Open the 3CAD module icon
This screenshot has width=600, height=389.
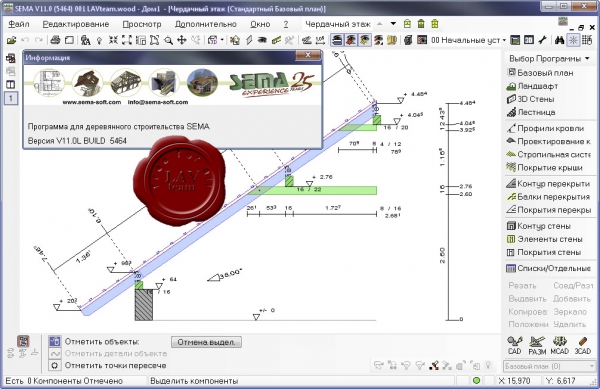tap(582, 345)
